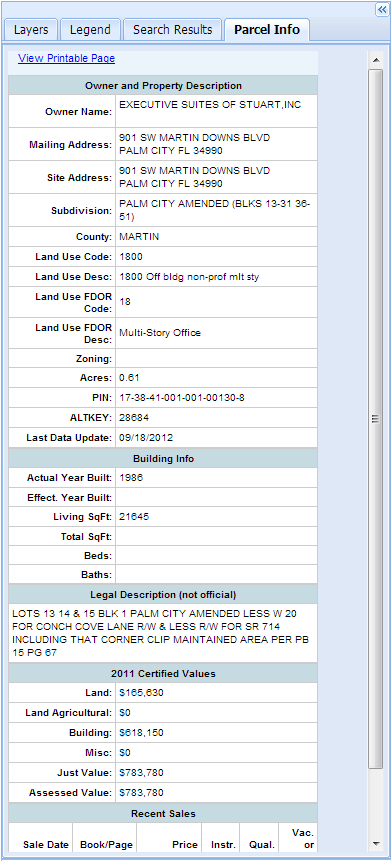Viewport: 391px width, 861px height.
Task: Click the 'Effect. Year Built:' label
Action: (70, 497)
